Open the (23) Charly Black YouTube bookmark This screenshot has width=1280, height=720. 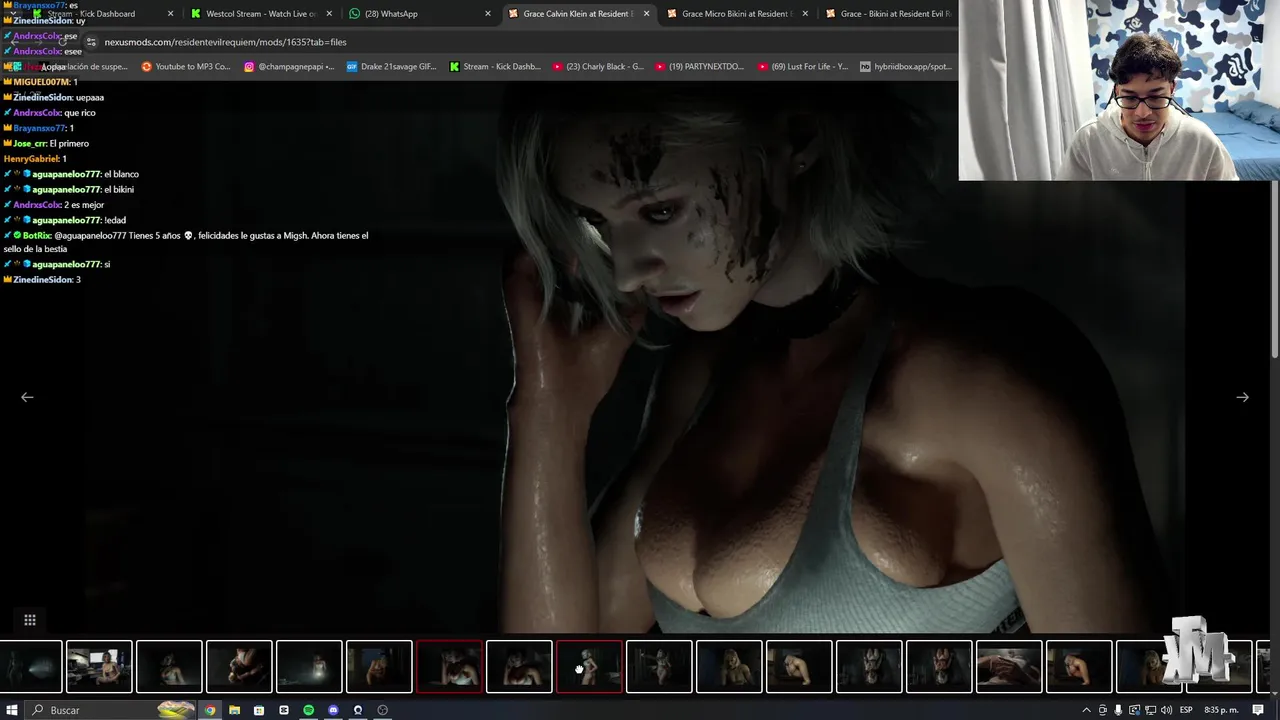coord(597,67)
